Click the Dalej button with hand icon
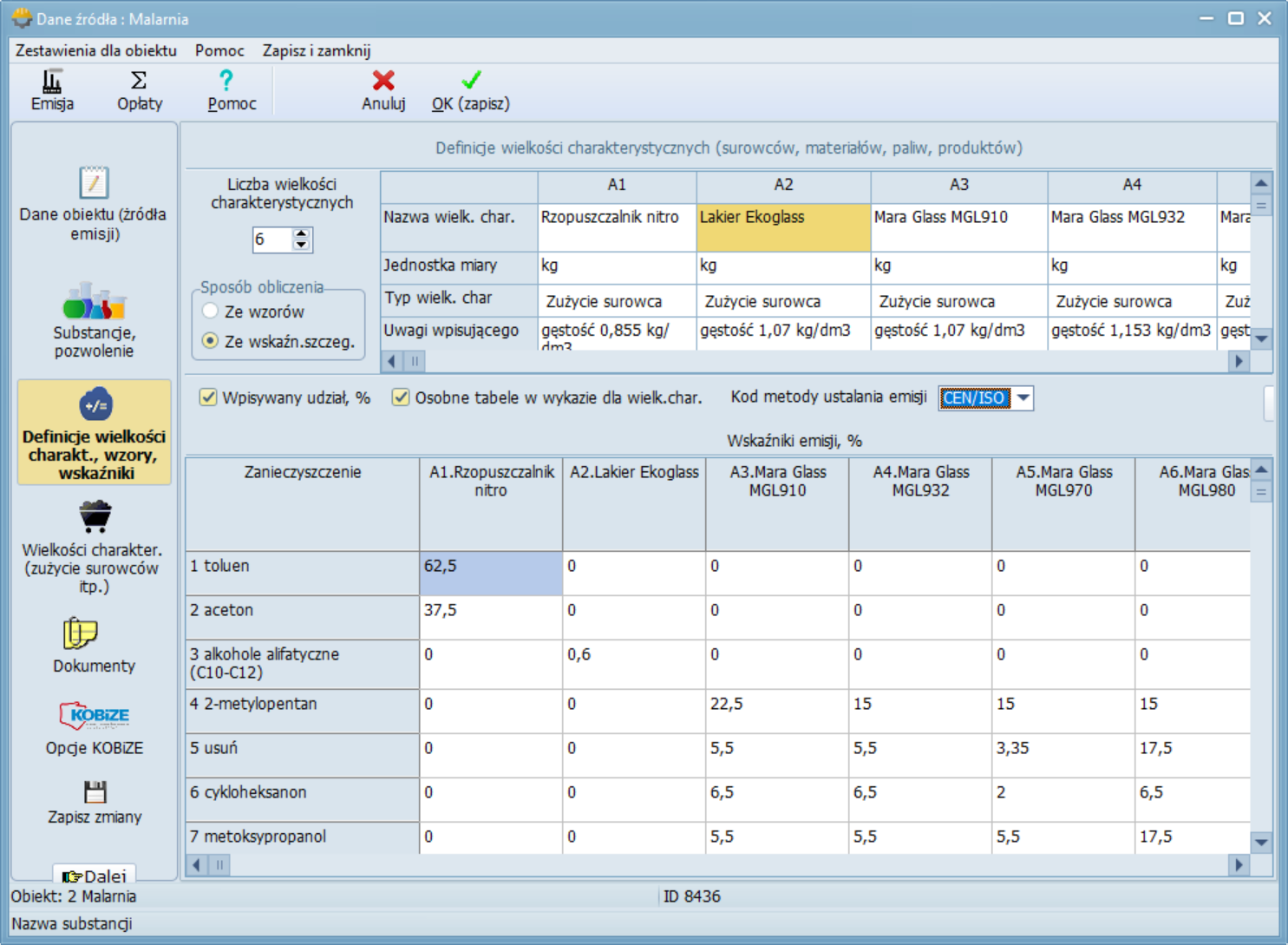The width and height of the screenshot is (1288, 945). coord(94,875)
